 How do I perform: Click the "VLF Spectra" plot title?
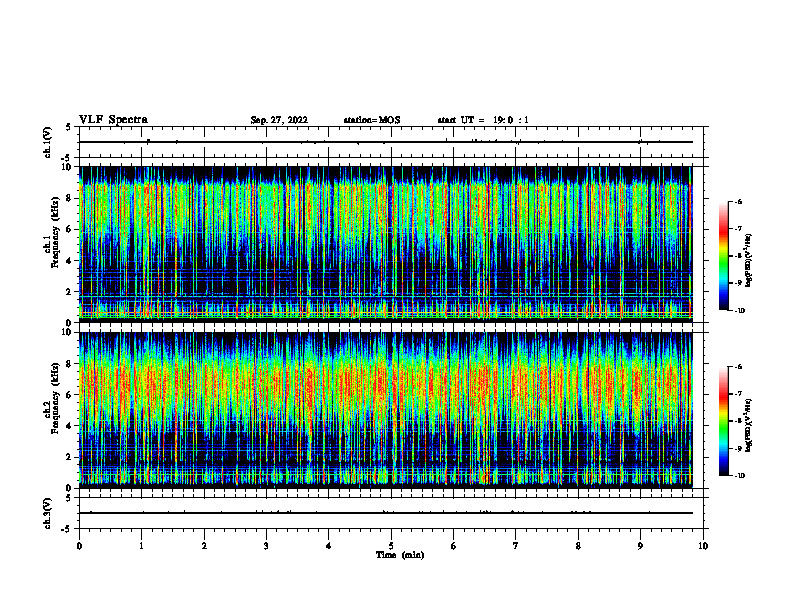(113, 120)
